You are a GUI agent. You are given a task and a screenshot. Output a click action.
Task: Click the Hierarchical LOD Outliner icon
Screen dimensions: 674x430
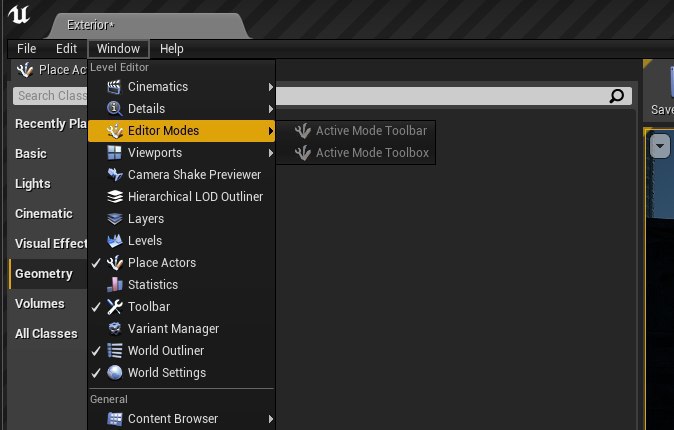pyautogui.click(x=115, y=197)
